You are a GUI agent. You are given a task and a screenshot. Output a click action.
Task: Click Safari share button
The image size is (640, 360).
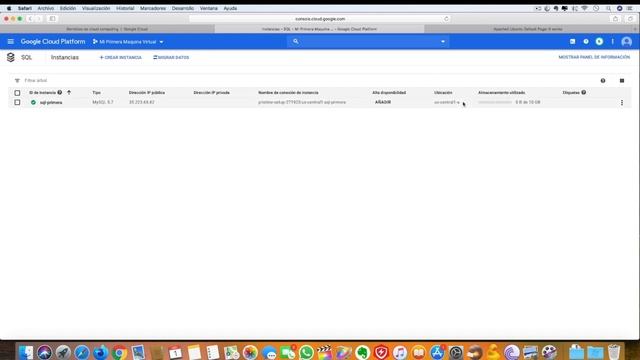(616, 19)
